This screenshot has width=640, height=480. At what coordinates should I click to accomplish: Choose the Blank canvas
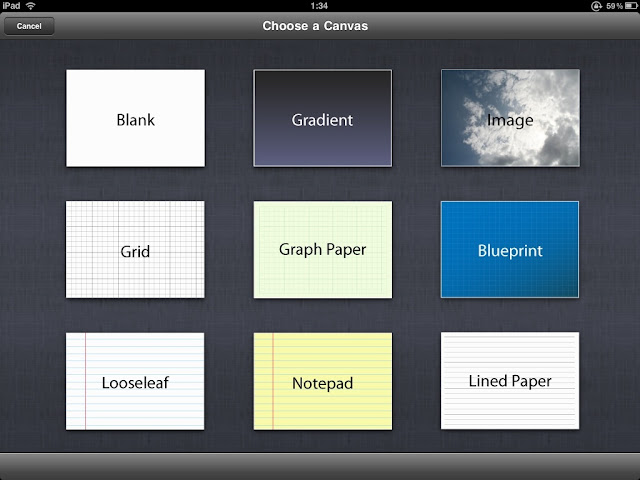(136, 118)
